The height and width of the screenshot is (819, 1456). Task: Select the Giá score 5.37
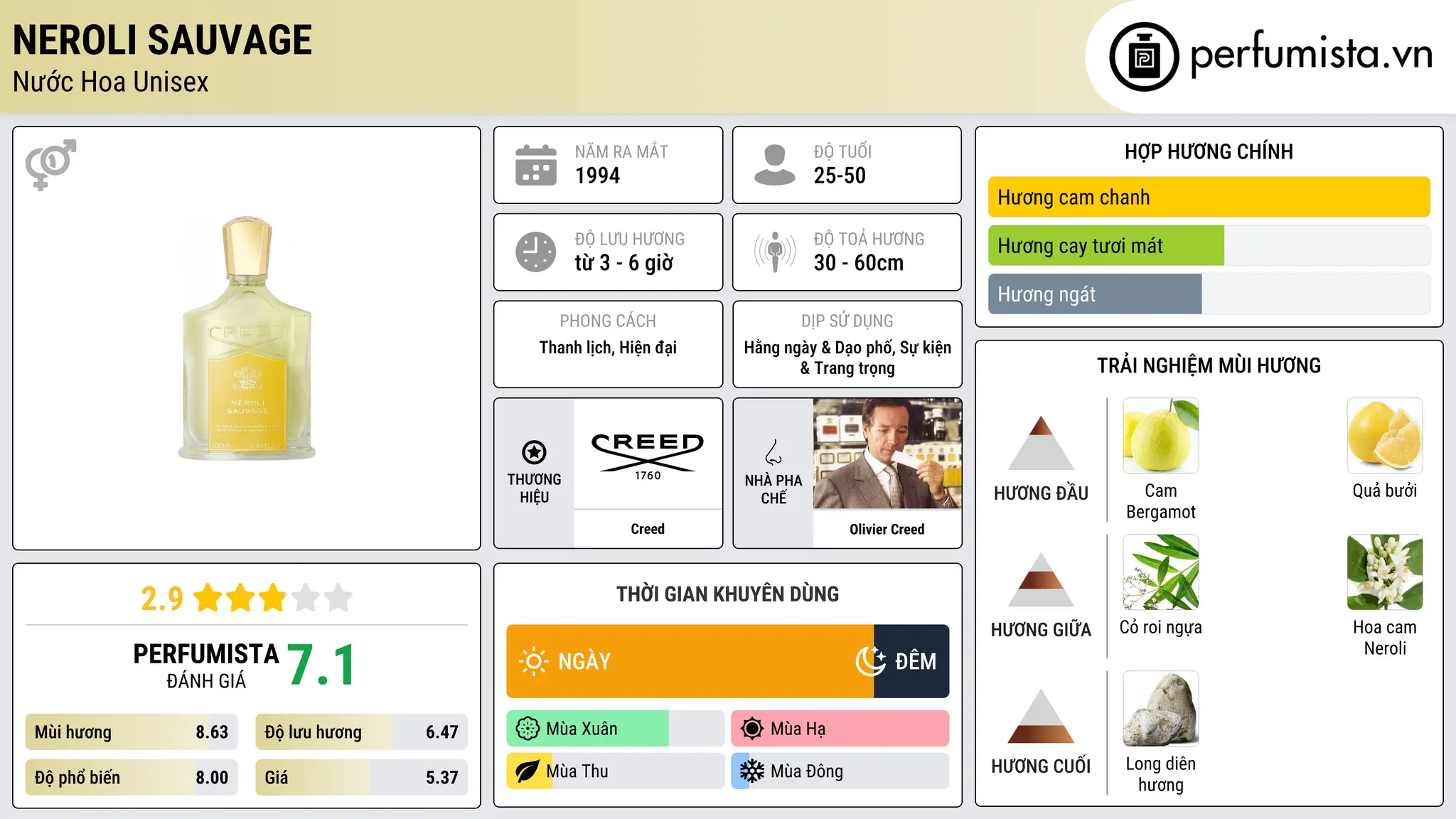pos(441,778)
